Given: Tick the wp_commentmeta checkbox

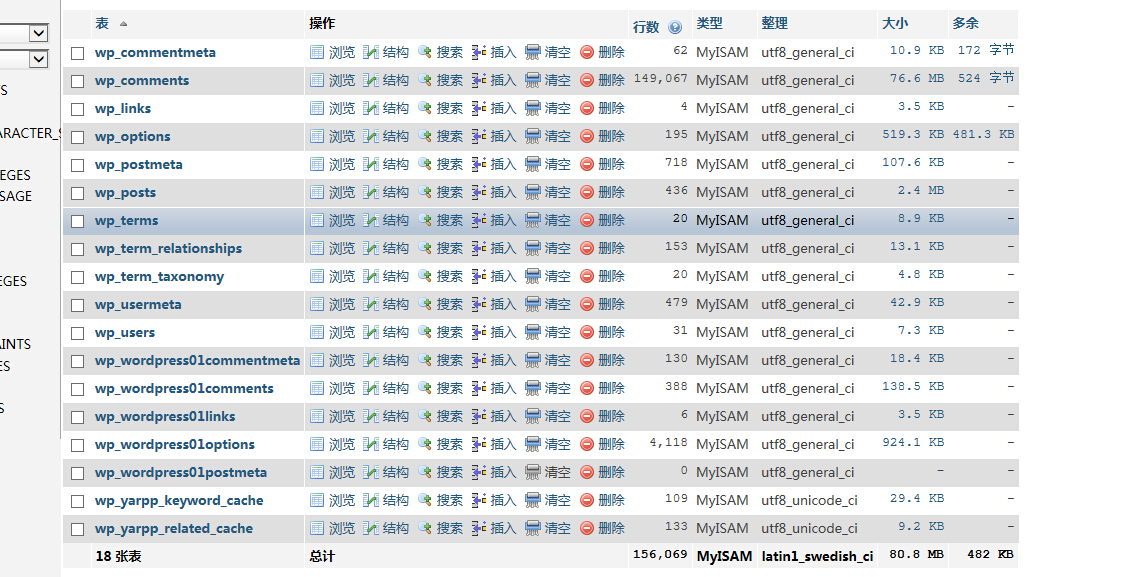Looking at the screenshot, I should point(78,53).
